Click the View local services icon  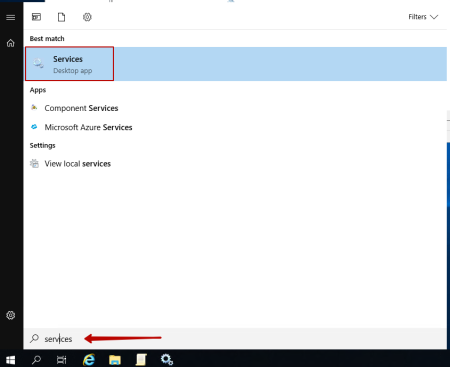click(x=34, y=163)
